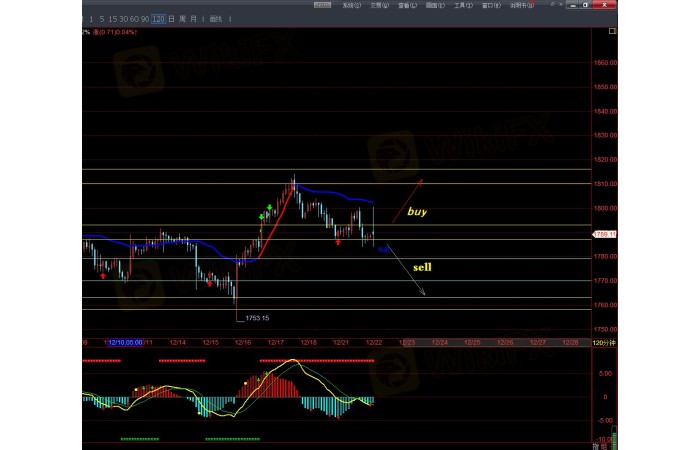
Task: Switch to weekly (周) chart period
Action: pyautogui.click(x=181, y=19)
